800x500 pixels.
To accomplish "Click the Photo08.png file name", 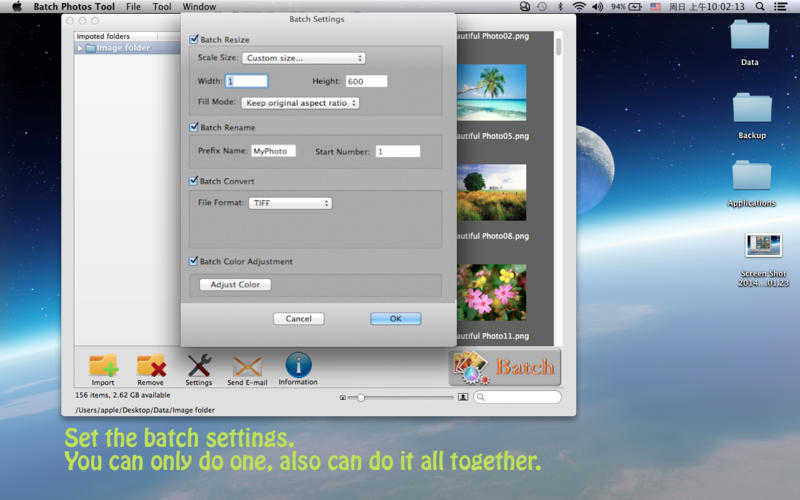I will tap(493, 236).
